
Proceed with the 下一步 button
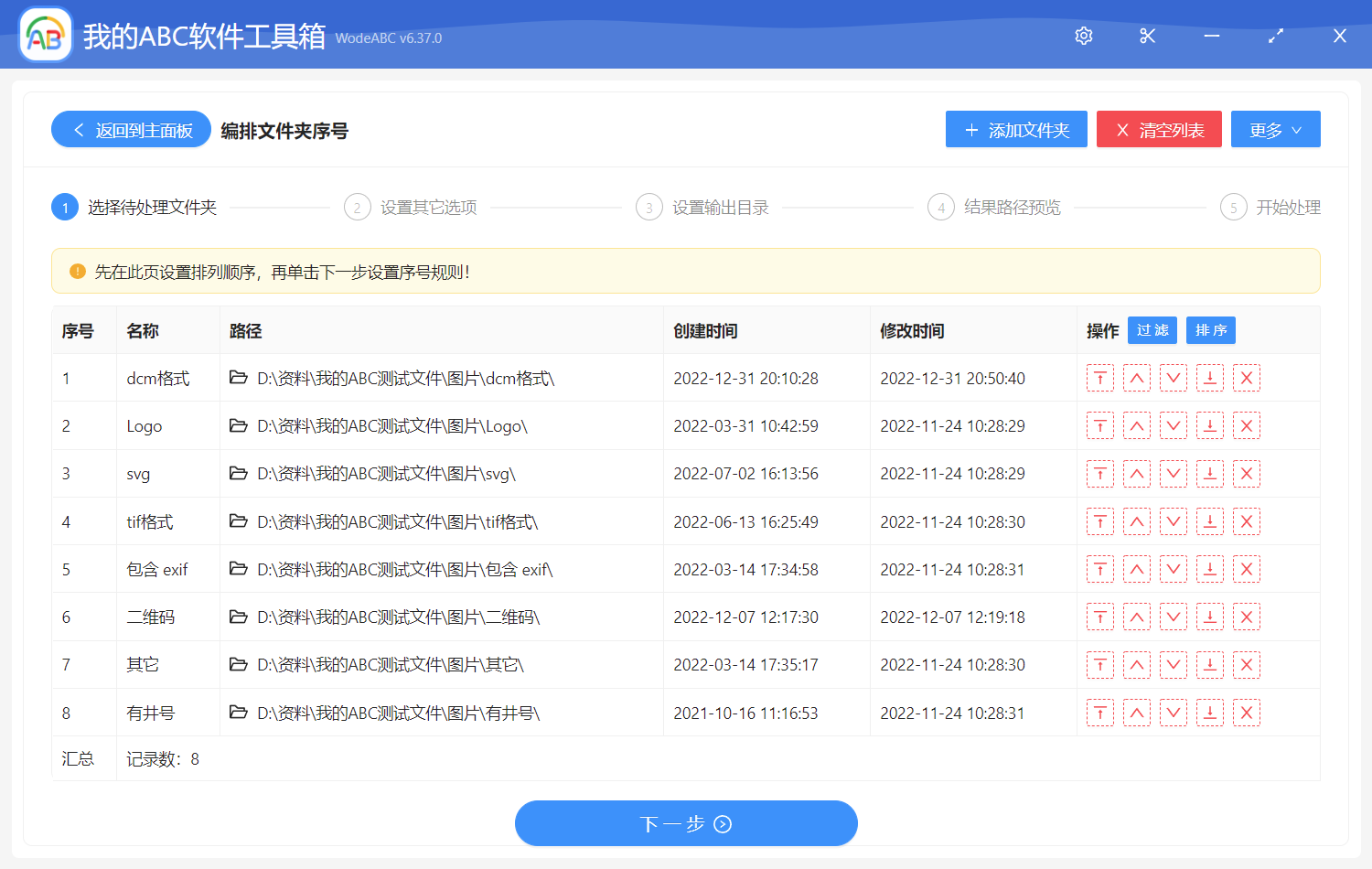(686, 824)
